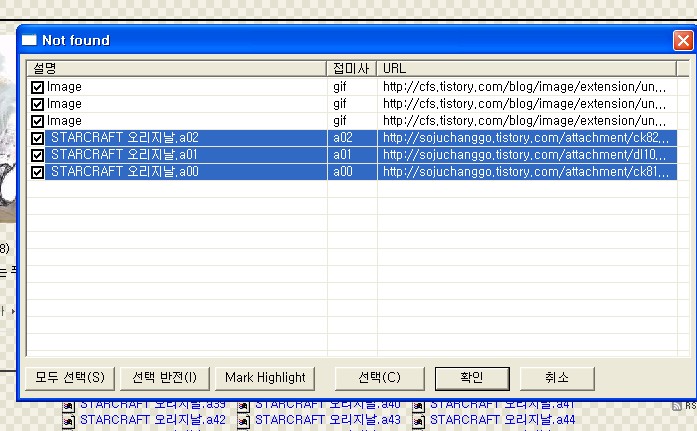Click the second cfs.tistory.com URL cell
Viewport: 697px width, 431px height.
527,104
